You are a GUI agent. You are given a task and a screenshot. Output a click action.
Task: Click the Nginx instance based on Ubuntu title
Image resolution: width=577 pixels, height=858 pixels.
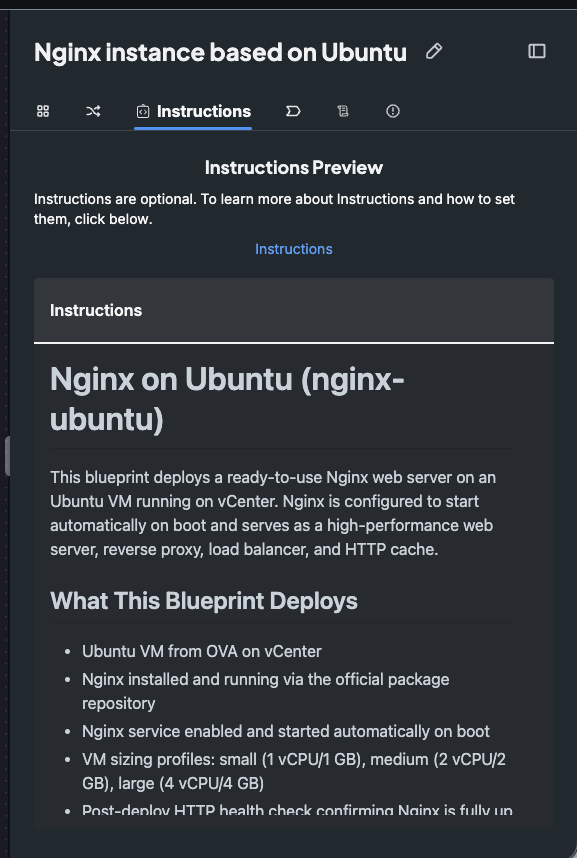220,53
